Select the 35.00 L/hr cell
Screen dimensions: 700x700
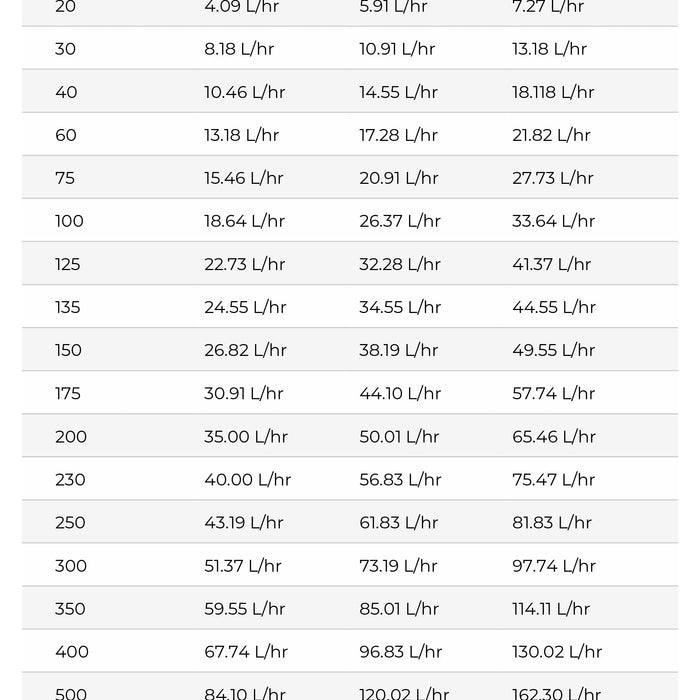pos(246,436)
